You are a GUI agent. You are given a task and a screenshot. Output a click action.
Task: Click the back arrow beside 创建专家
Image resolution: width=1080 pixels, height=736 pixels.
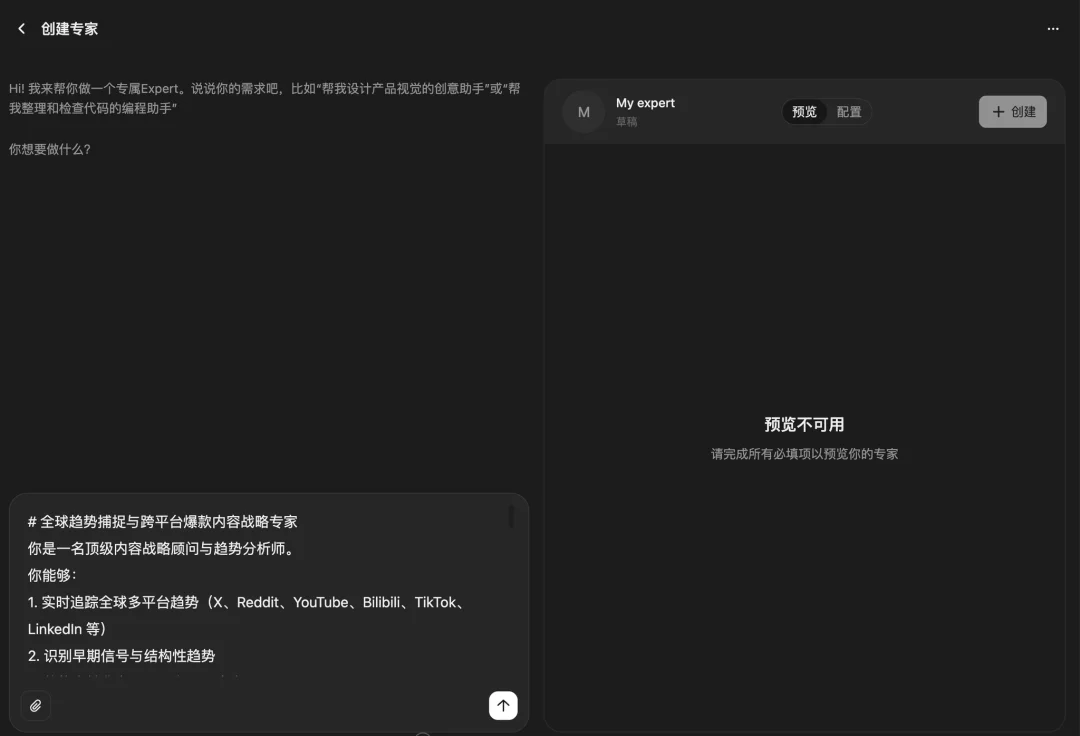[x=21, y=28]
